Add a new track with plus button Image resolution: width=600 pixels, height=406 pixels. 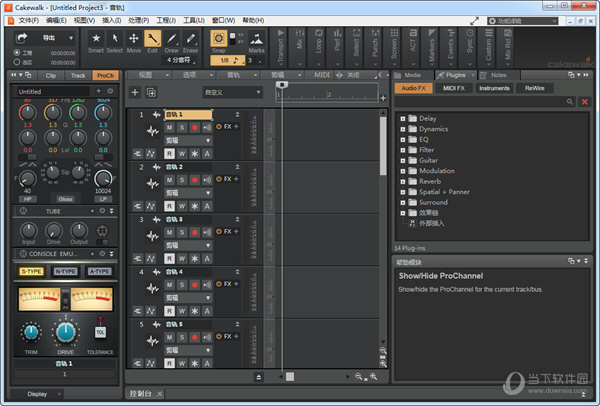[x=135, y=92]
